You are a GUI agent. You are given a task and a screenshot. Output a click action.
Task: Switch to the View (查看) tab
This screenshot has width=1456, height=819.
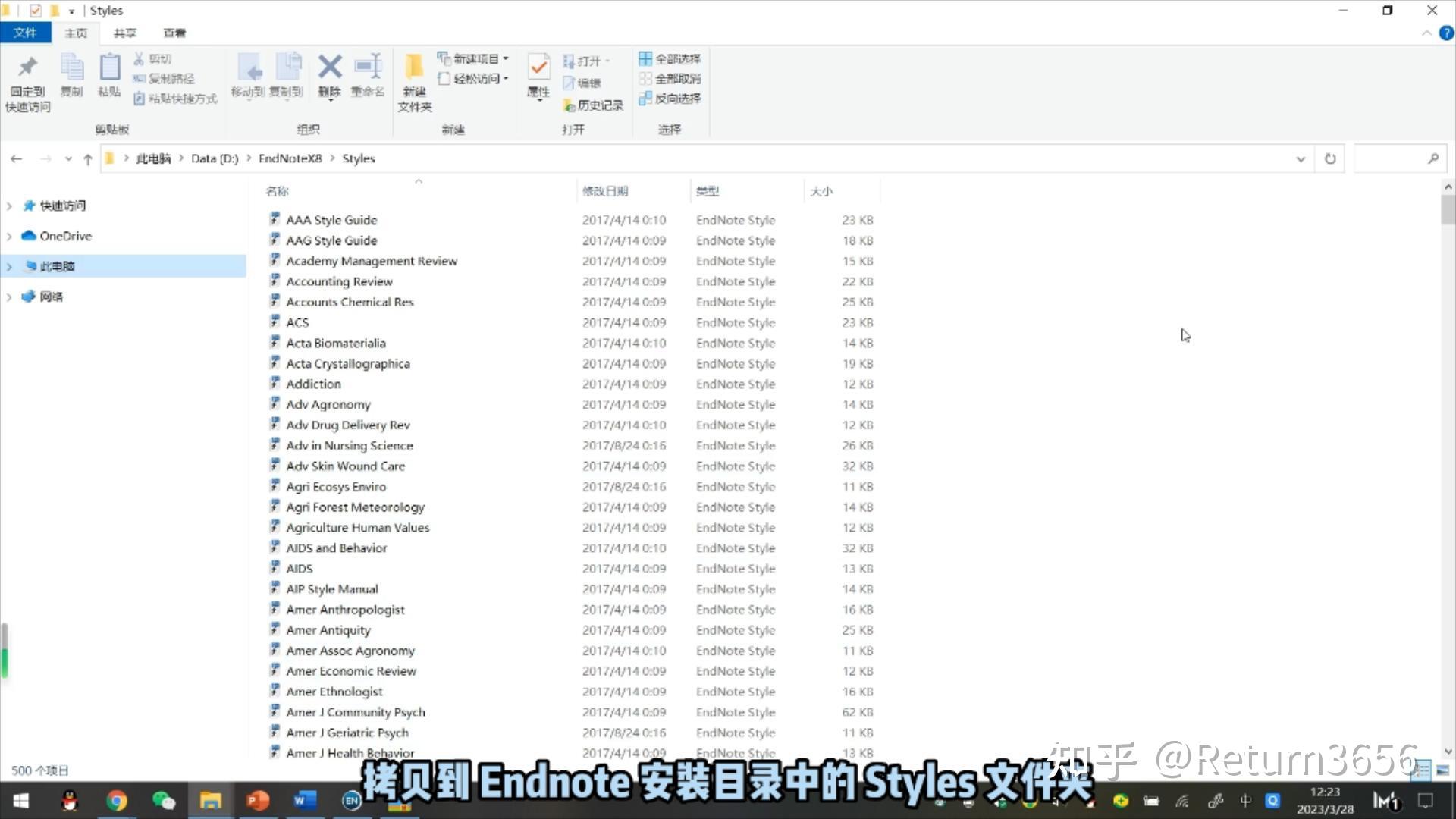(x=174, y=33)
